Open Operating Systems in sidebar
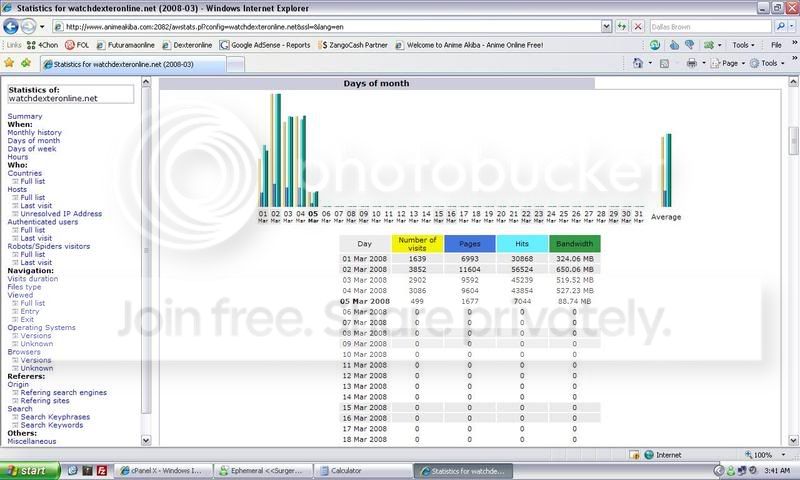The width and height of the screenshot is (800, 480). (41, 327)
